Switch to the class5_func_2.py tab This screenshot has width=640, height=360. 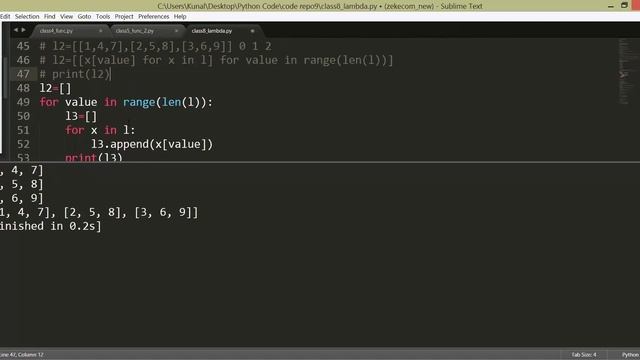click(x=135, y=31)
